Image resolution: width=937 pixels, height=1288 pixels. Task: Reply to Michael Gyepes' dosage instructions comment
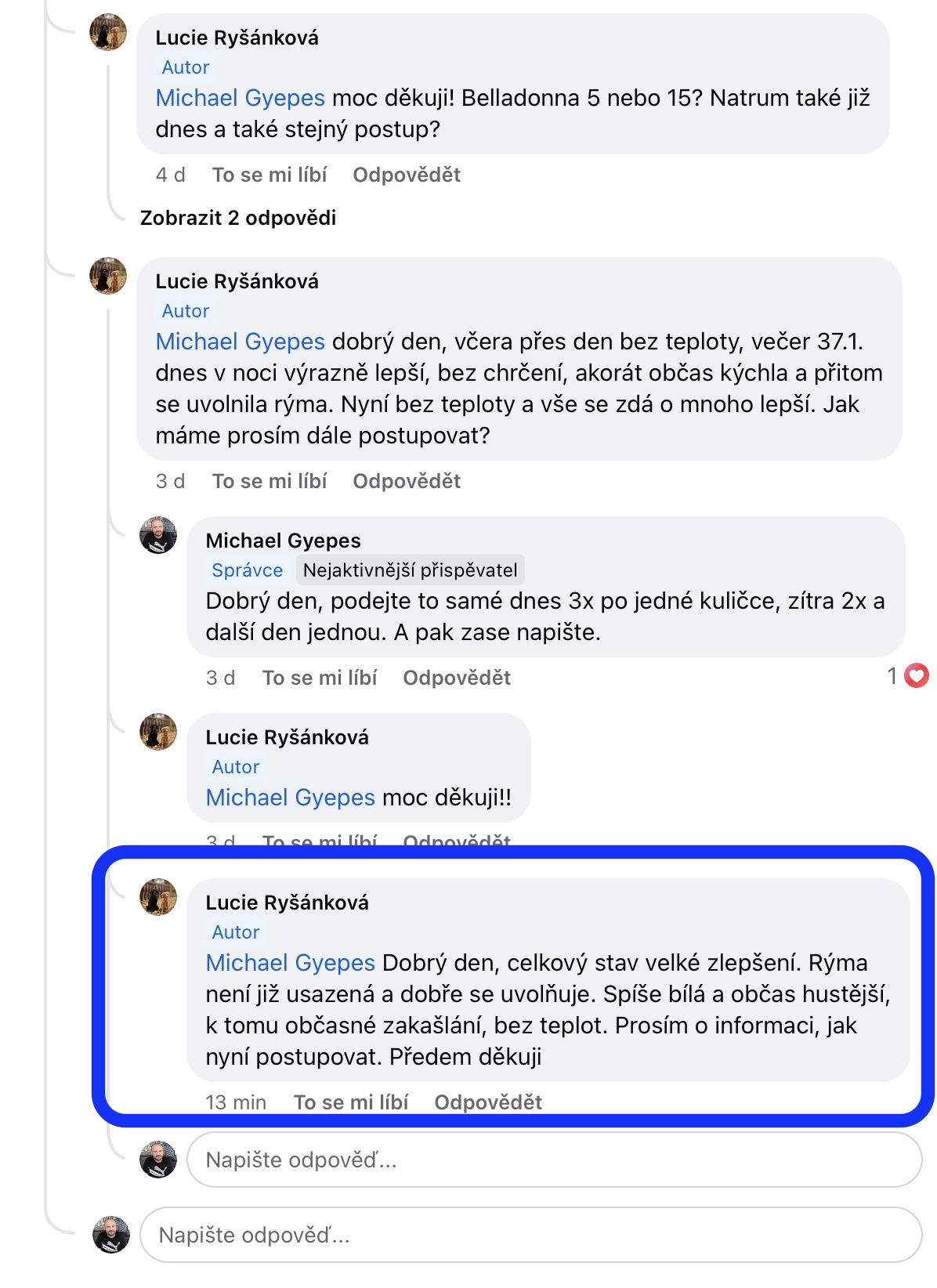pyautogui.click(x=457, y=678)
